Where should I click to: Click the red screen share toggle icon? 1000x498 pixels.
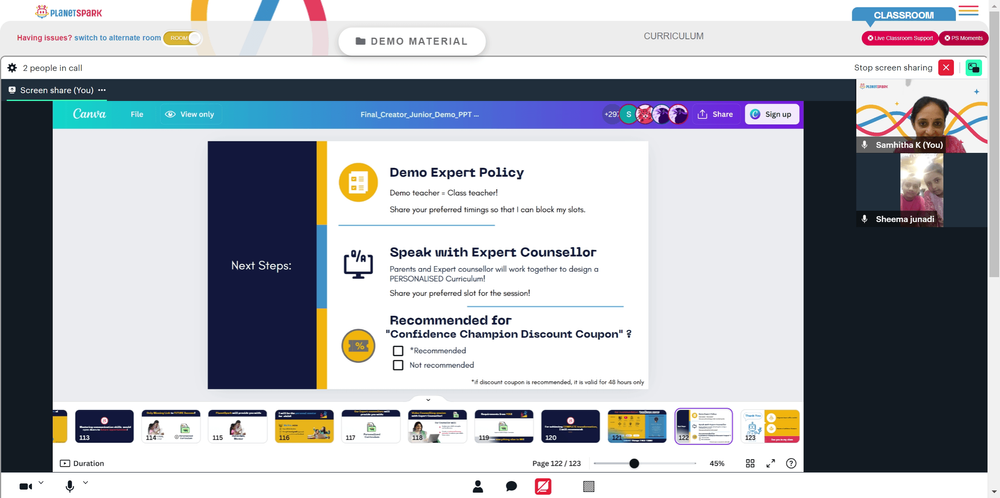pyautogui.click(x=543, y=487)
